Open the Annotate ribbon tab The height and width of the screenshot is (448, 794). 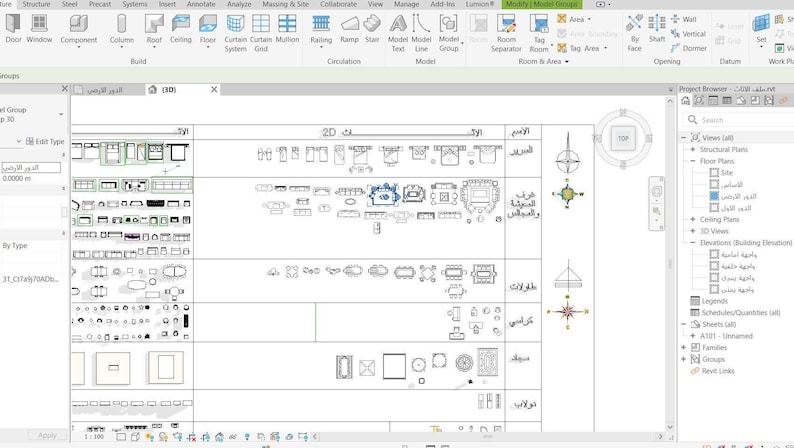[x=201, y=4]
